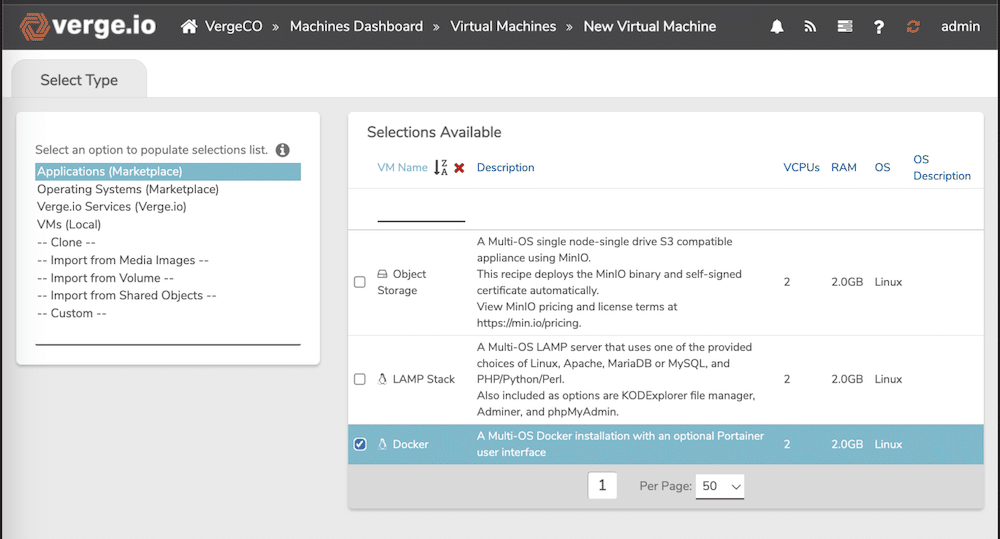Click page number 1 button
Viewport: 1000px width, 539px height.
[x=602, y=486]
